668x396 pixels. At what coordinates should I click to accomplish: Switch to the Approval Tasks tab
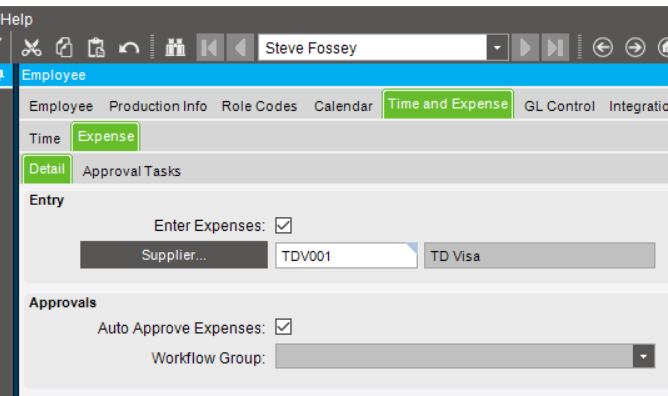(132, 171)
